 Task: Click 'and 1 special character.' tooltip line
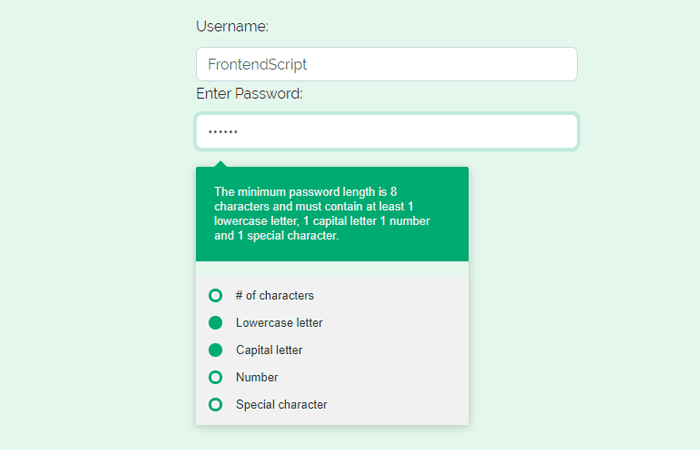pyautogui.click(x=276, y=236)
